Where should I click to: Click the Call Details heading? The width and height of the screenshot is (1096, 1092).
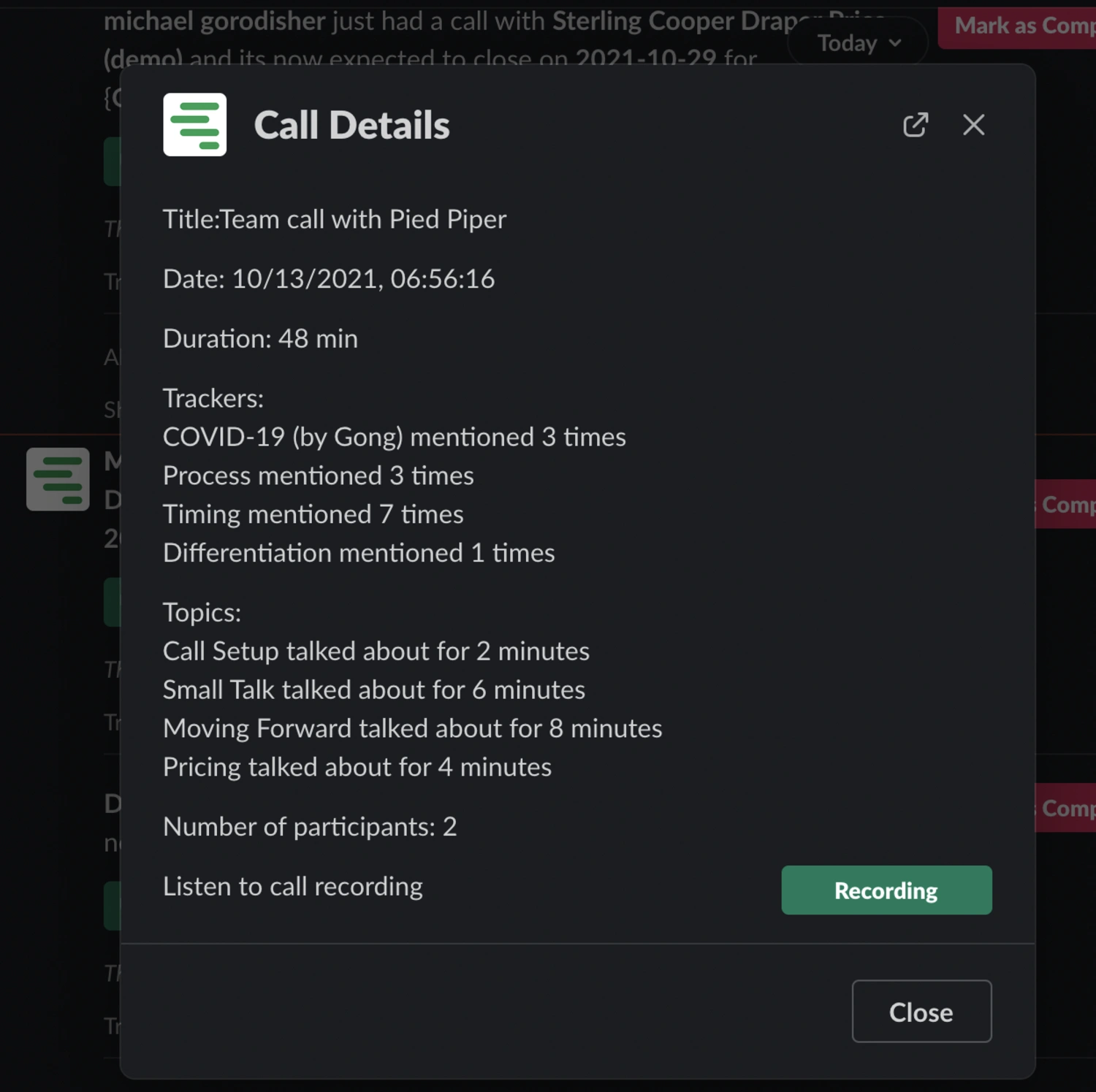[x=351, y=125]
